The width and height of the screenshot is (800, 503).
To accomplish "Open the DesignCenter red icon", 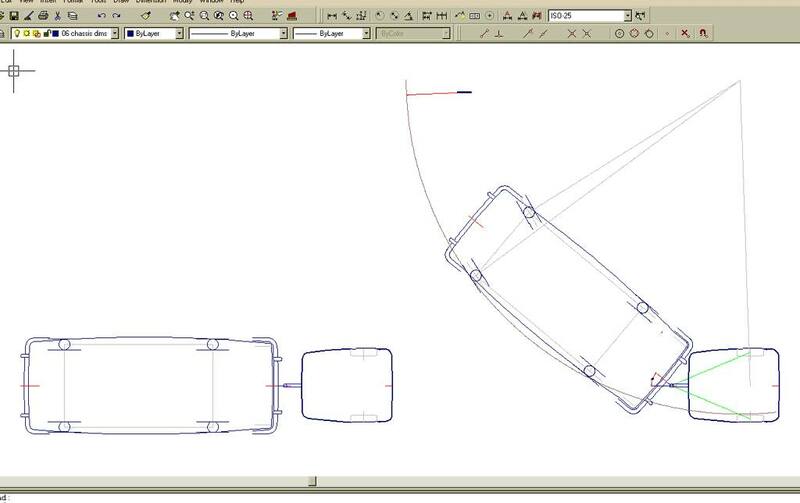I will 292,16.
